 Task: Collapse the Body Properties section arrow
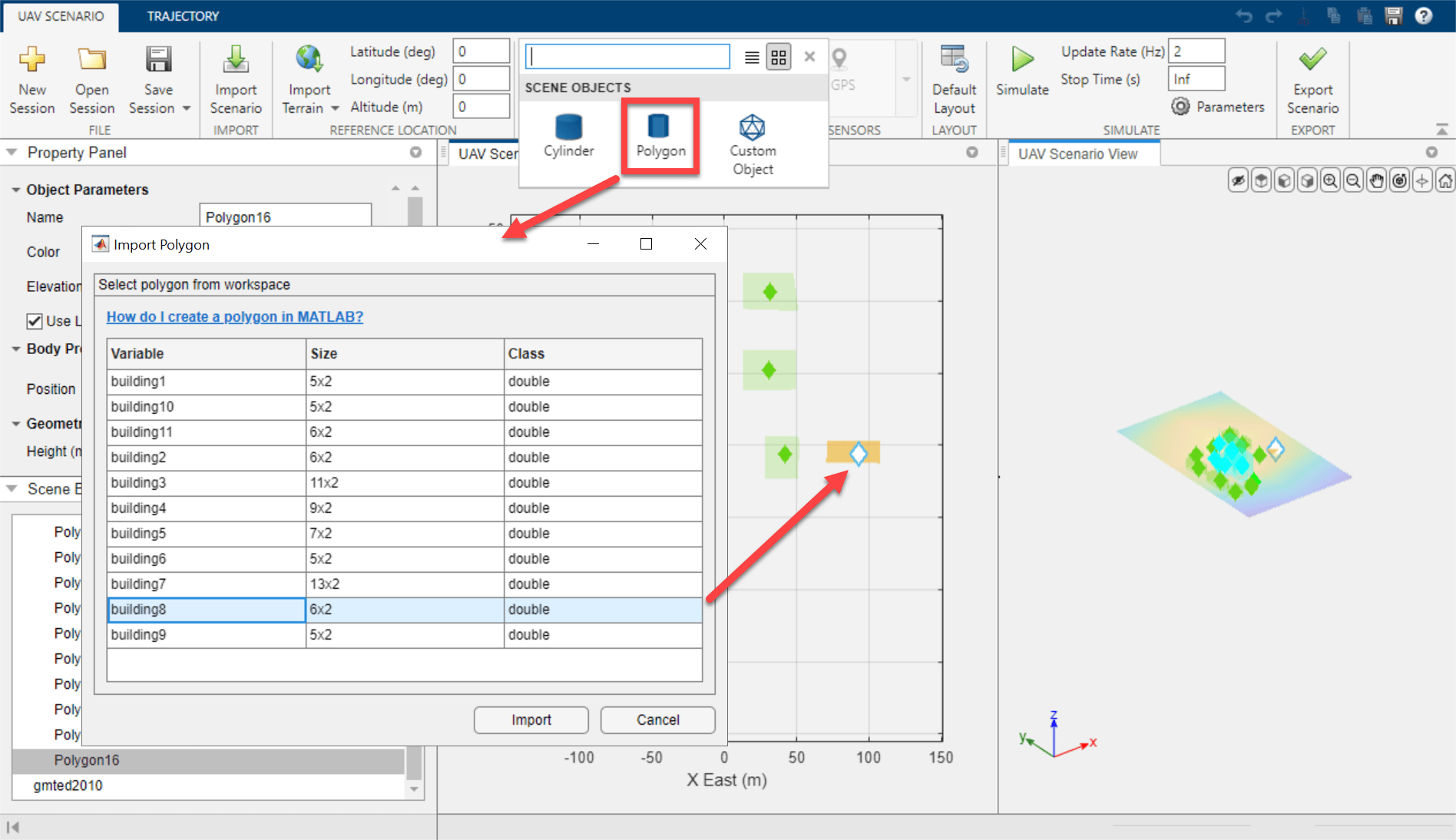point(16,349)
